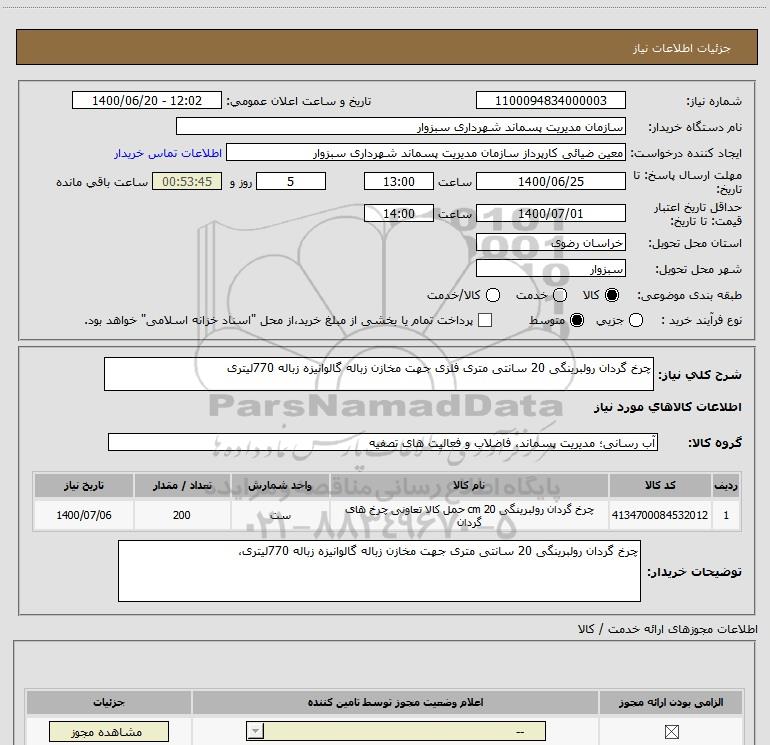This screenshot has width=770, height=745.
Task: Click the ردیف column header
Action: tap(726, 485)
